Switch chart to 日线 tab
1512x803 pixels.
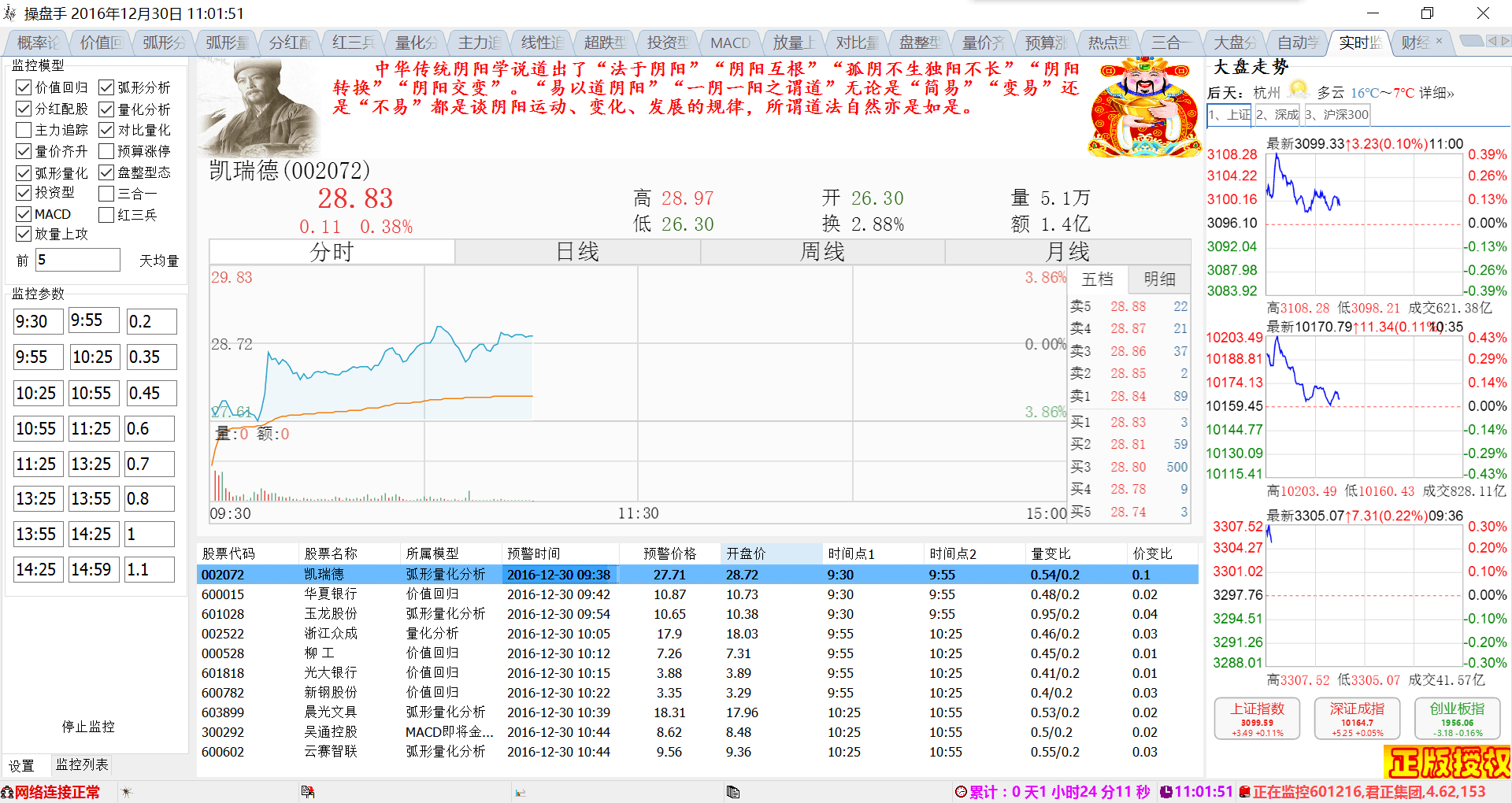pyautogui.click(x=577, y=252)
